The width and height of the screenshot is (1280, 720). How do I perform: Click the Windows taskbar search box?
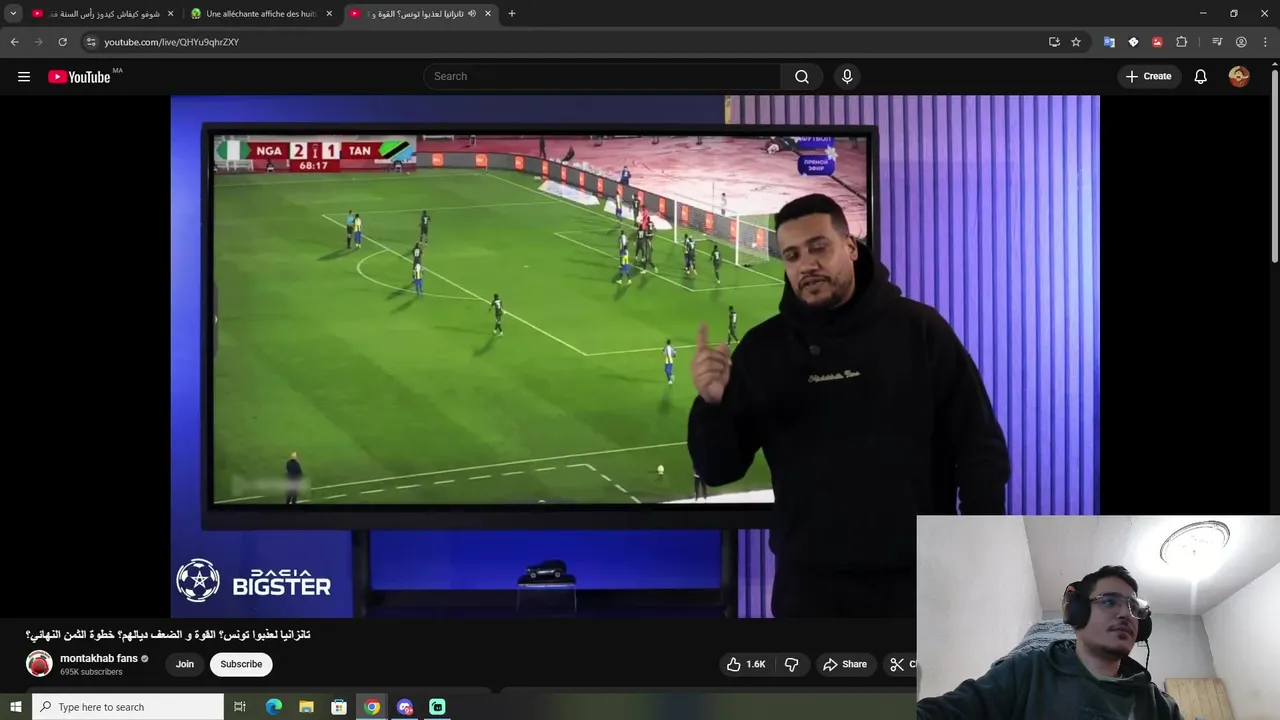[x=127, y=707]
